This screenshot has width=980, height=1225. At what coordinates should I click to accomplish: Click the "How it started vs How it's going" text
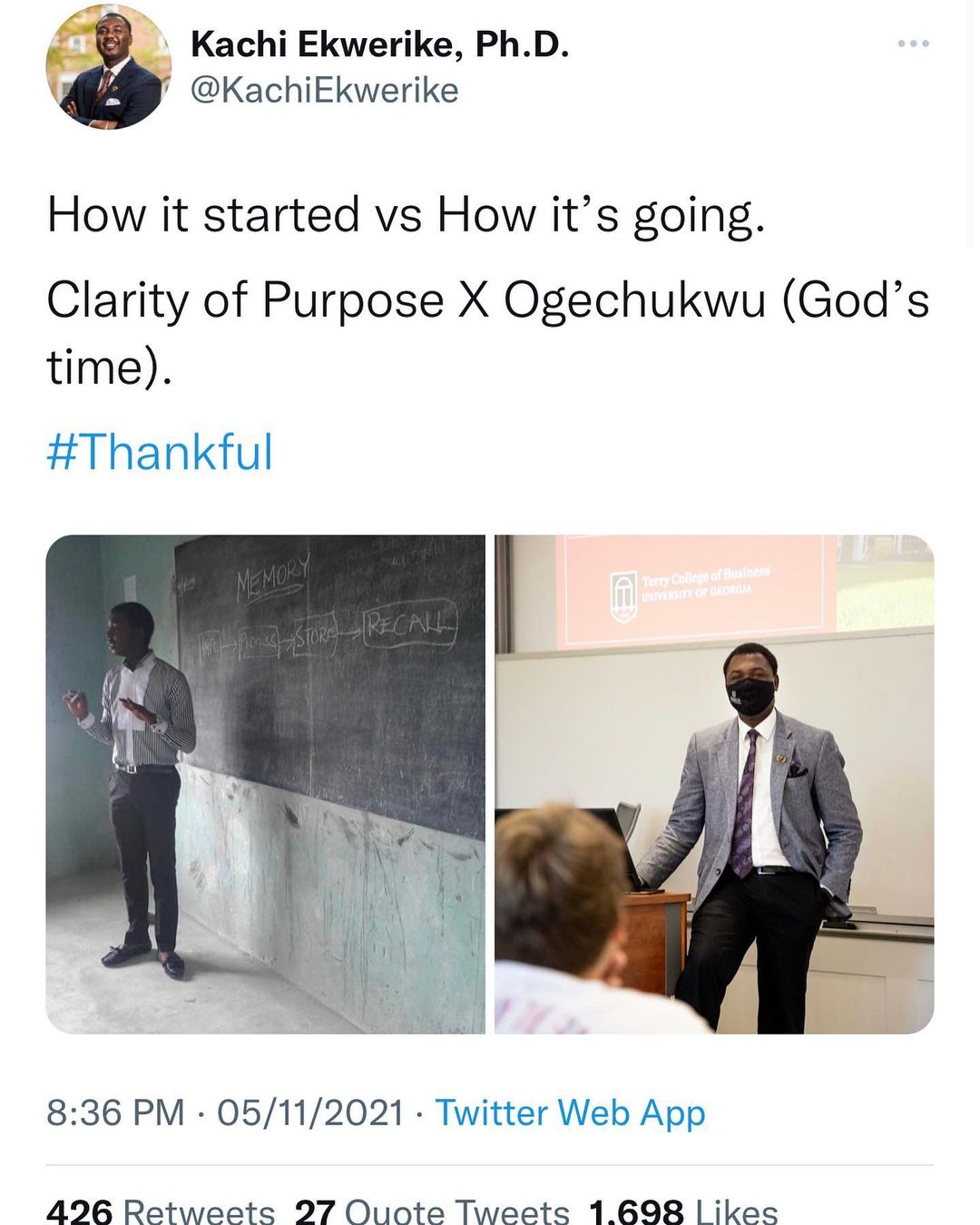pos(406,215)
